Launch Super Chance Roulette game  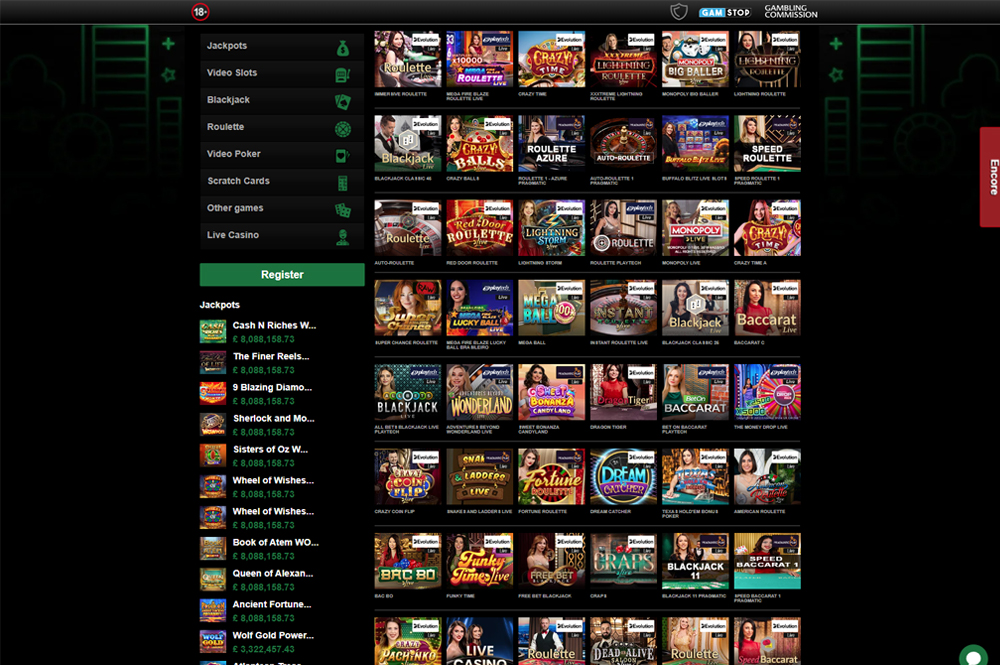pos(408,308)
